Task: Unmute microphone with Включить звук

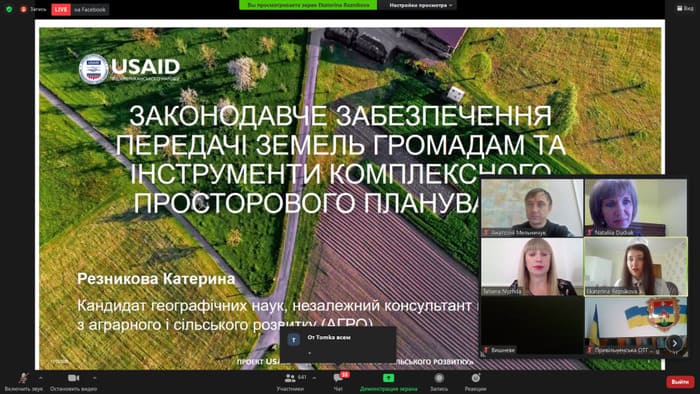Action: click(x=23, y=382)
